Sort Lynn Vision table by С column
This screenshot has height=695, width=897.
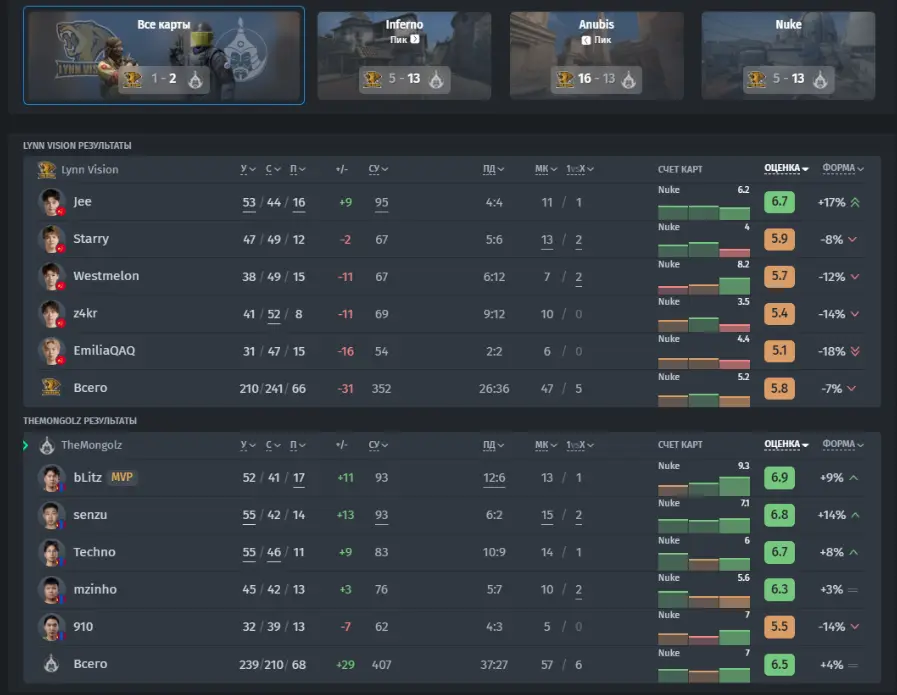(273, 169)
